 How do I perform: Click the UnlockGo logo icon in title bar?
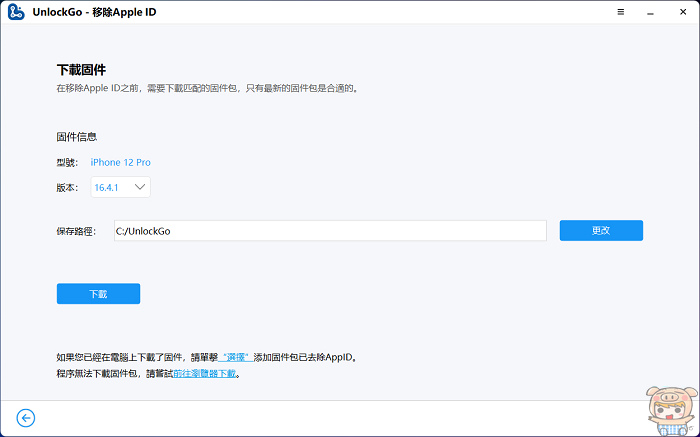[x=16, y=12]
